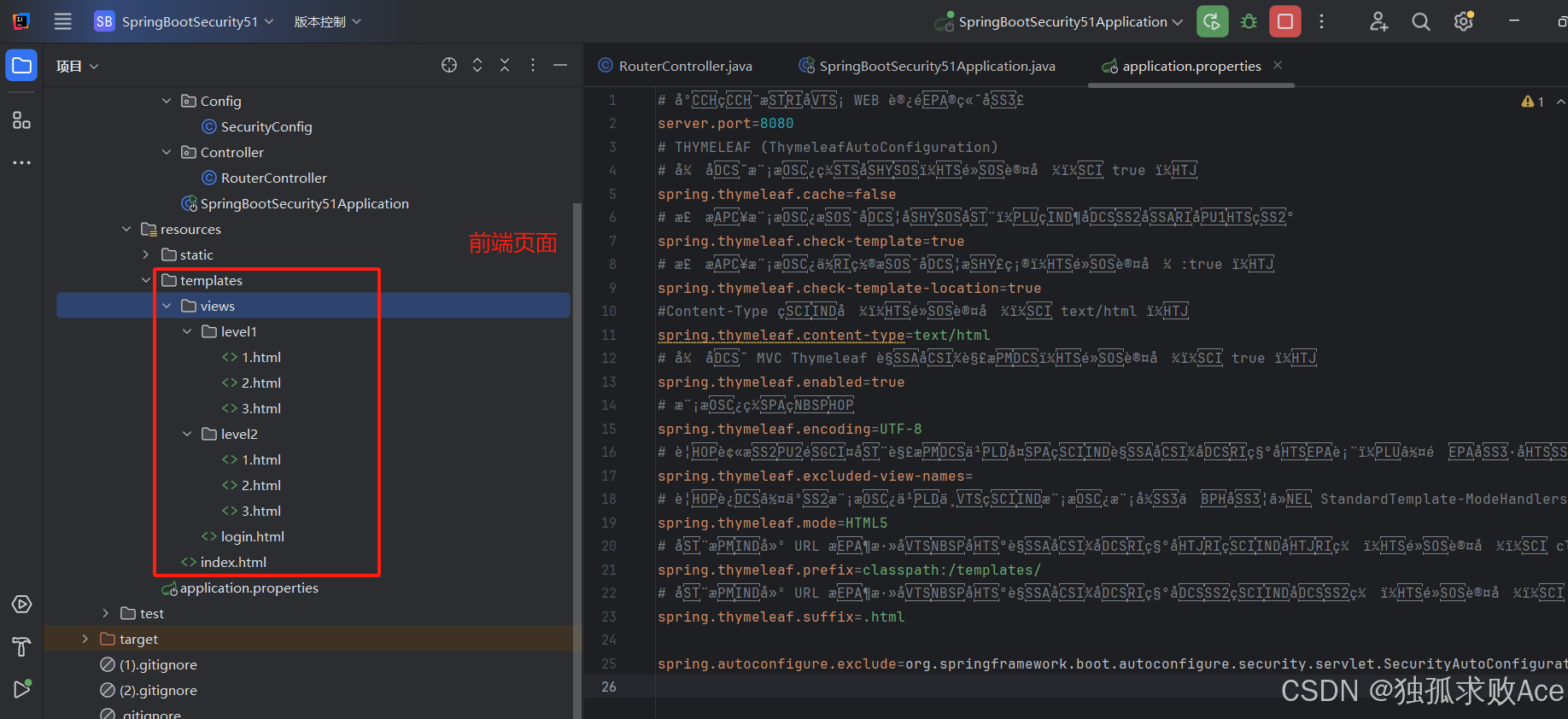Click spring.thymeleaf.suffix=.html line

click(781, 617)
